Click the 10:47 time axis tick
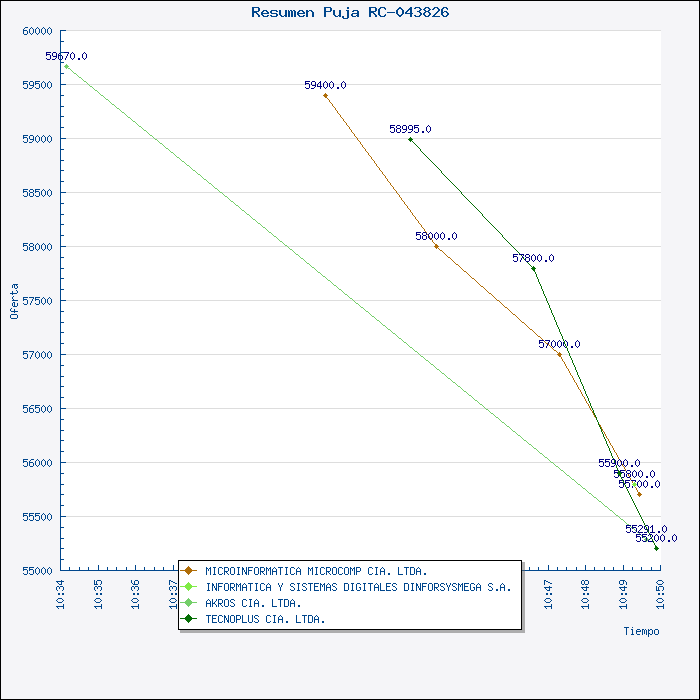 click(x=548, y=592)
